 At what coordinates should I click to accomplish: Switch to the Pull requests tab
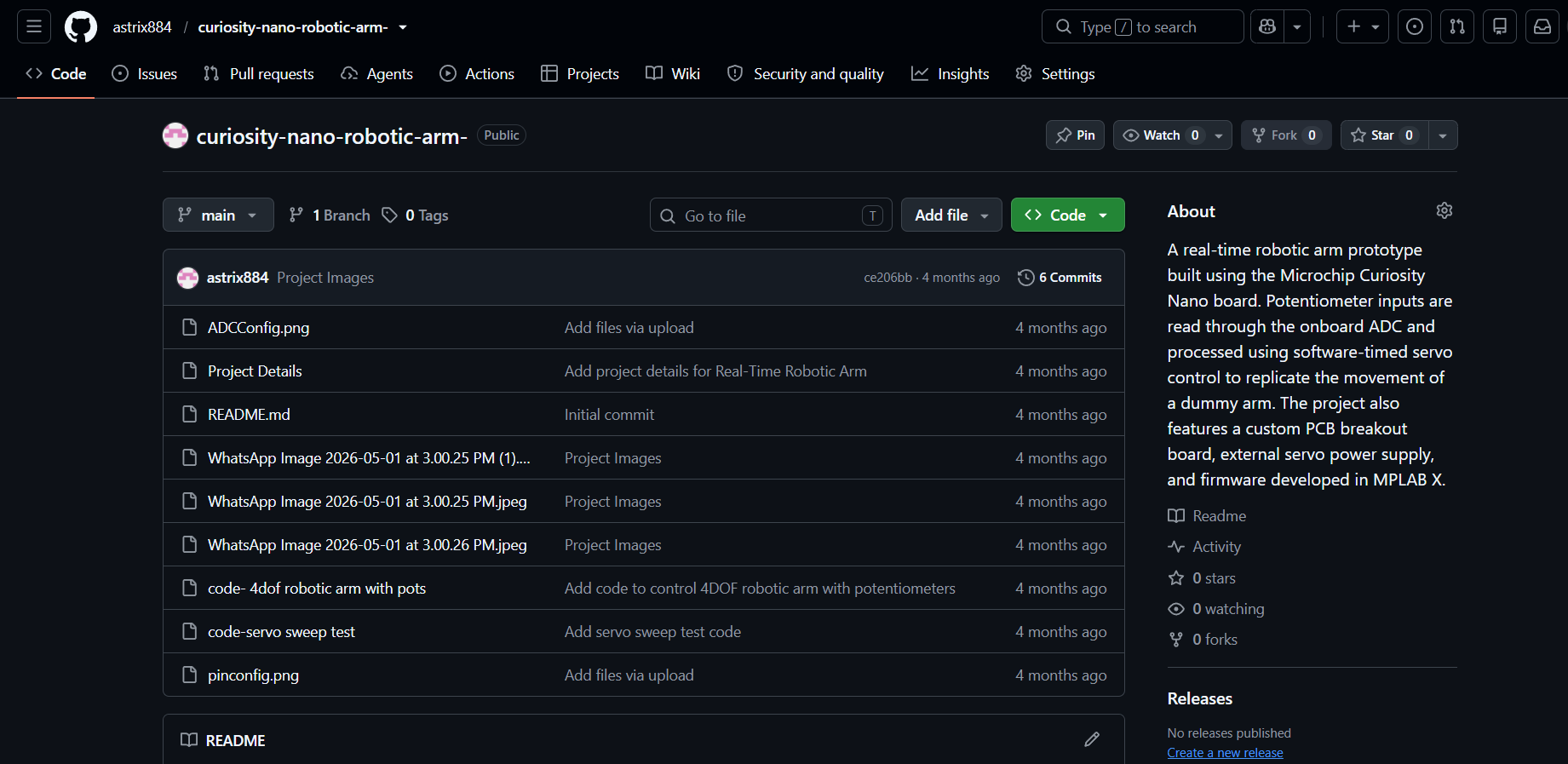coord(259,74)
